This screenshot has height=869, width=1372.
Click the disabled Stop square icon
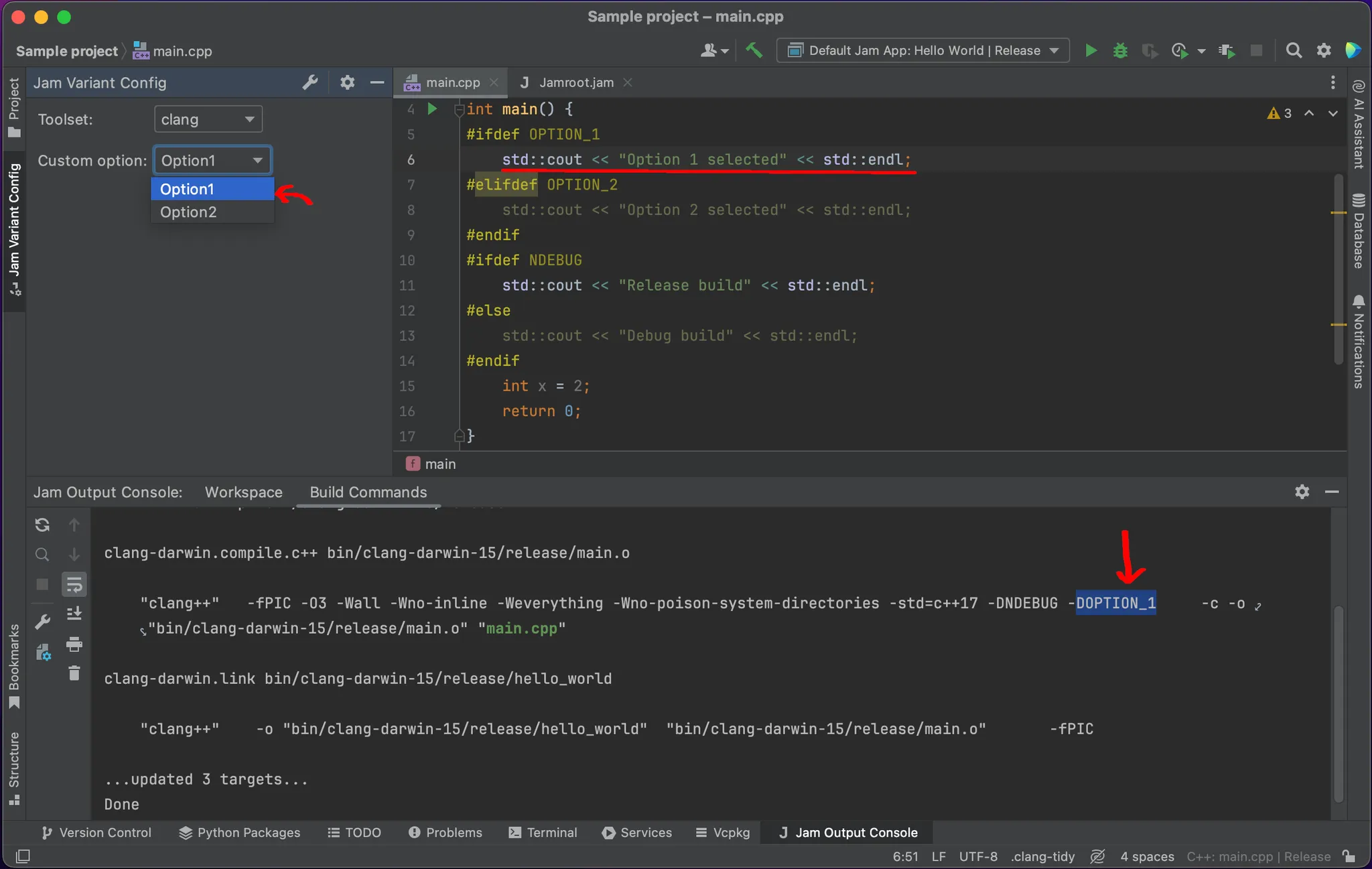1257,50
